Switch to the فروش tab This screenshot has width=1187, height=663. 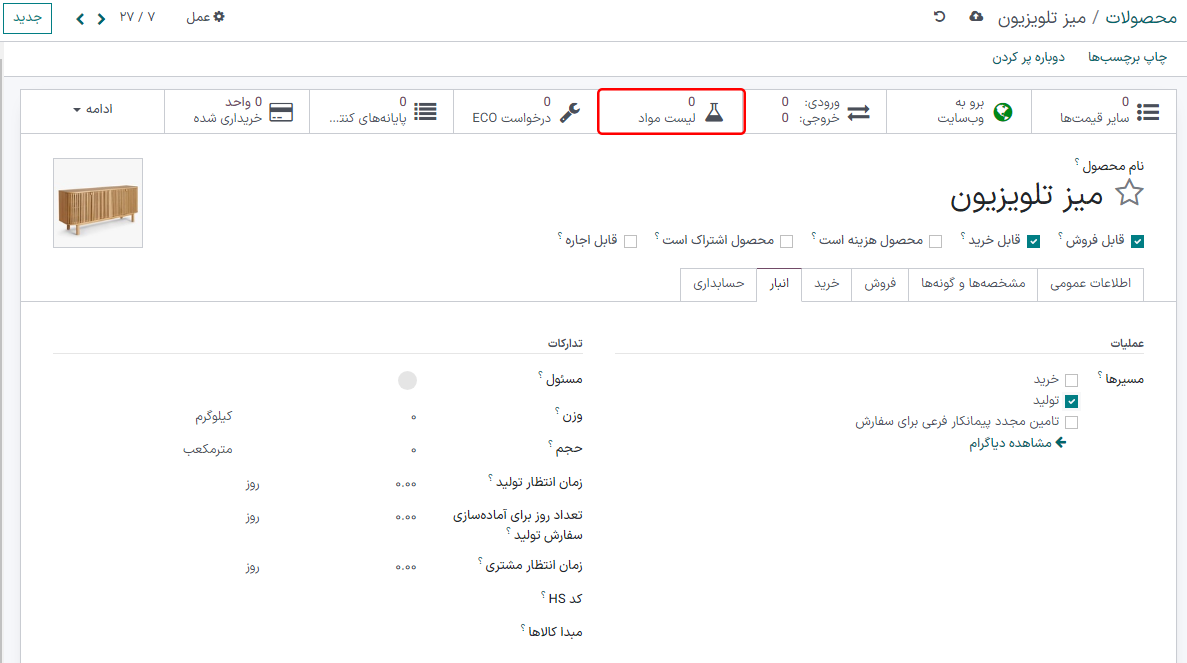point(879,284)
